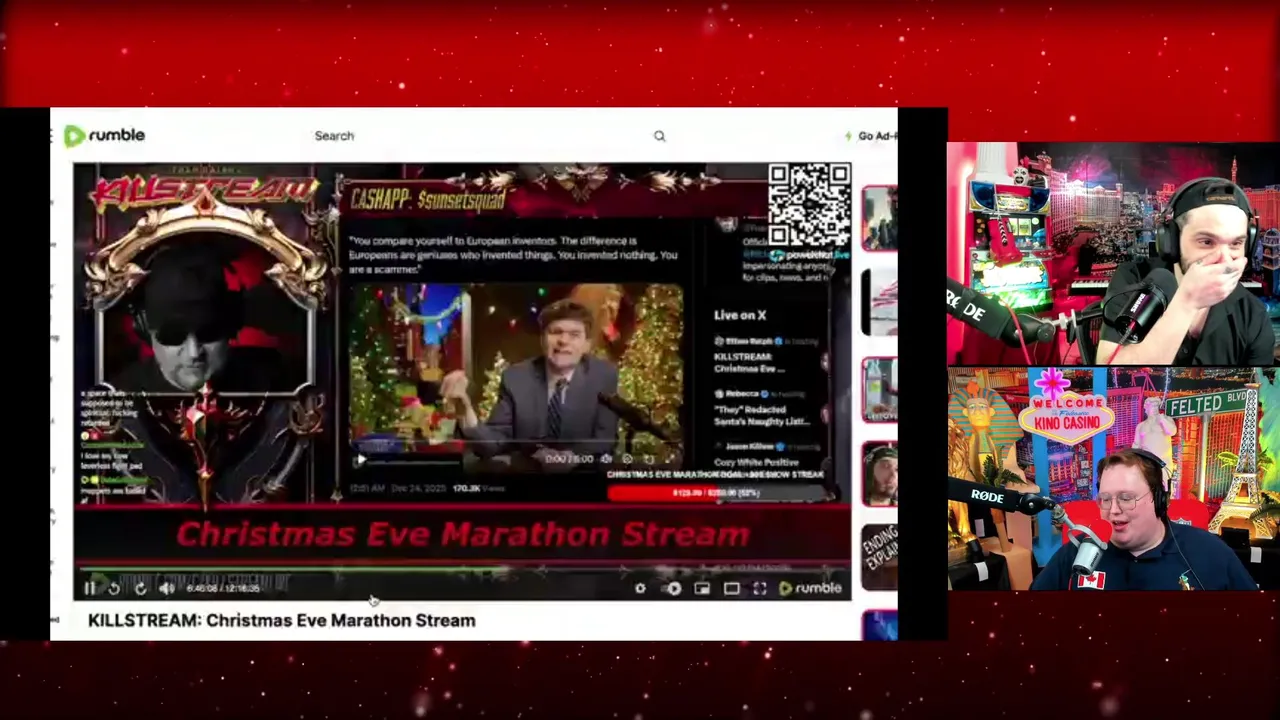Click the QR code in the stream
This screenshot has width=1280, height=720.
pyautogui.click(x=809, y=205)
